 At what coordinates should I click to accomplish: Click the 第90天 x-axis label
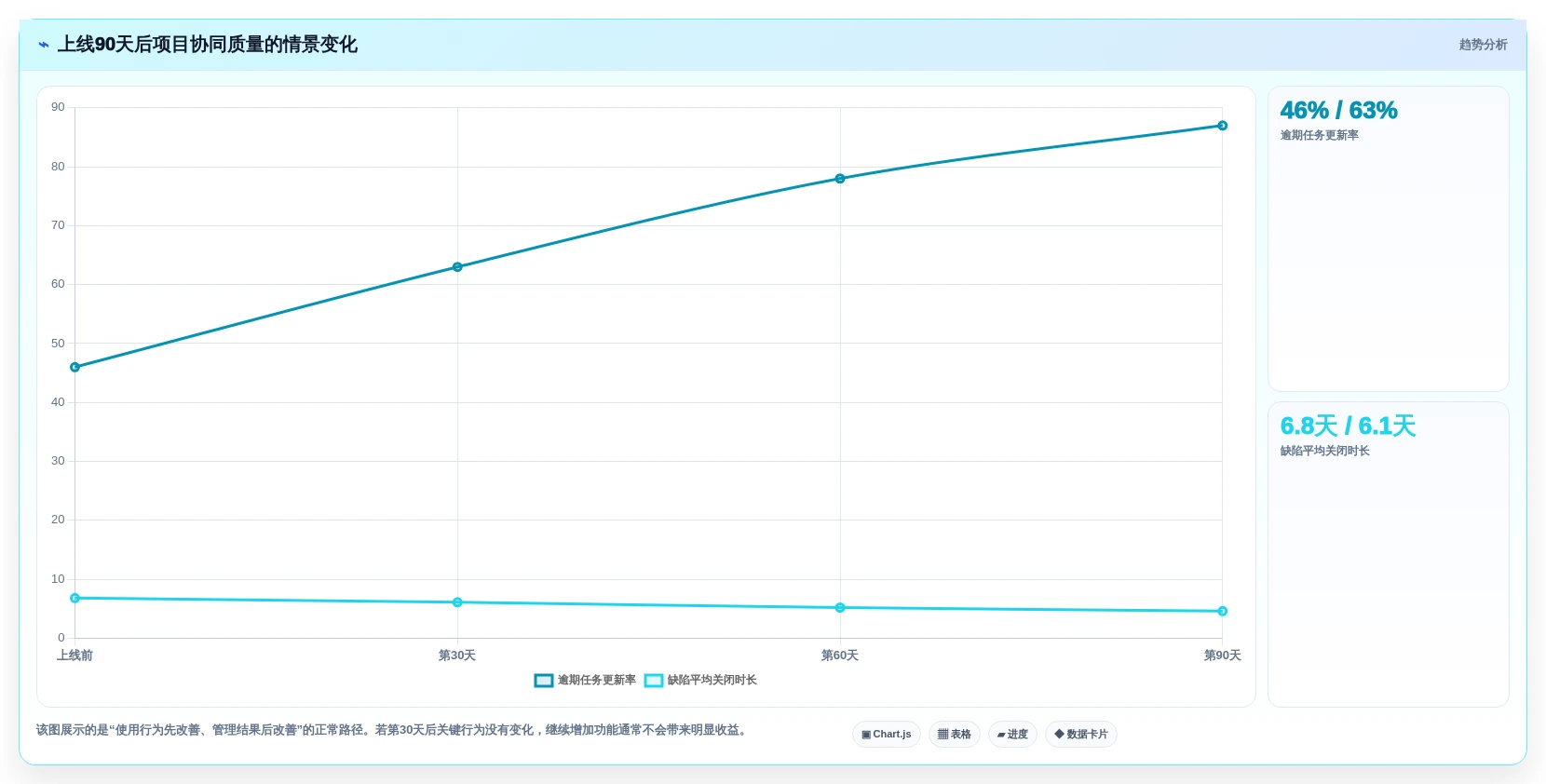point(1222,656)
